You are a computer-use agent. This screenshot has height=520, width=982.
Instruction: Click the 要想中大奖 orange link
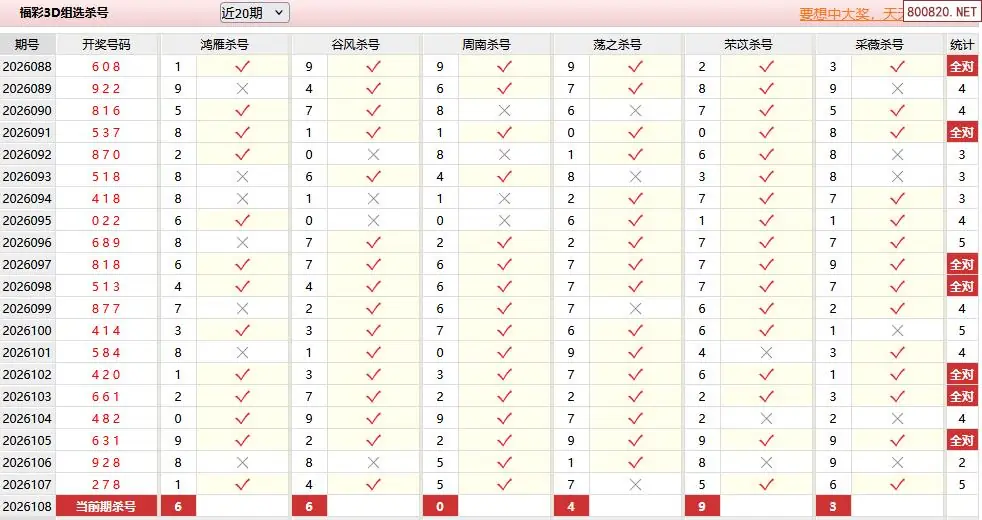tap(849, 14)
